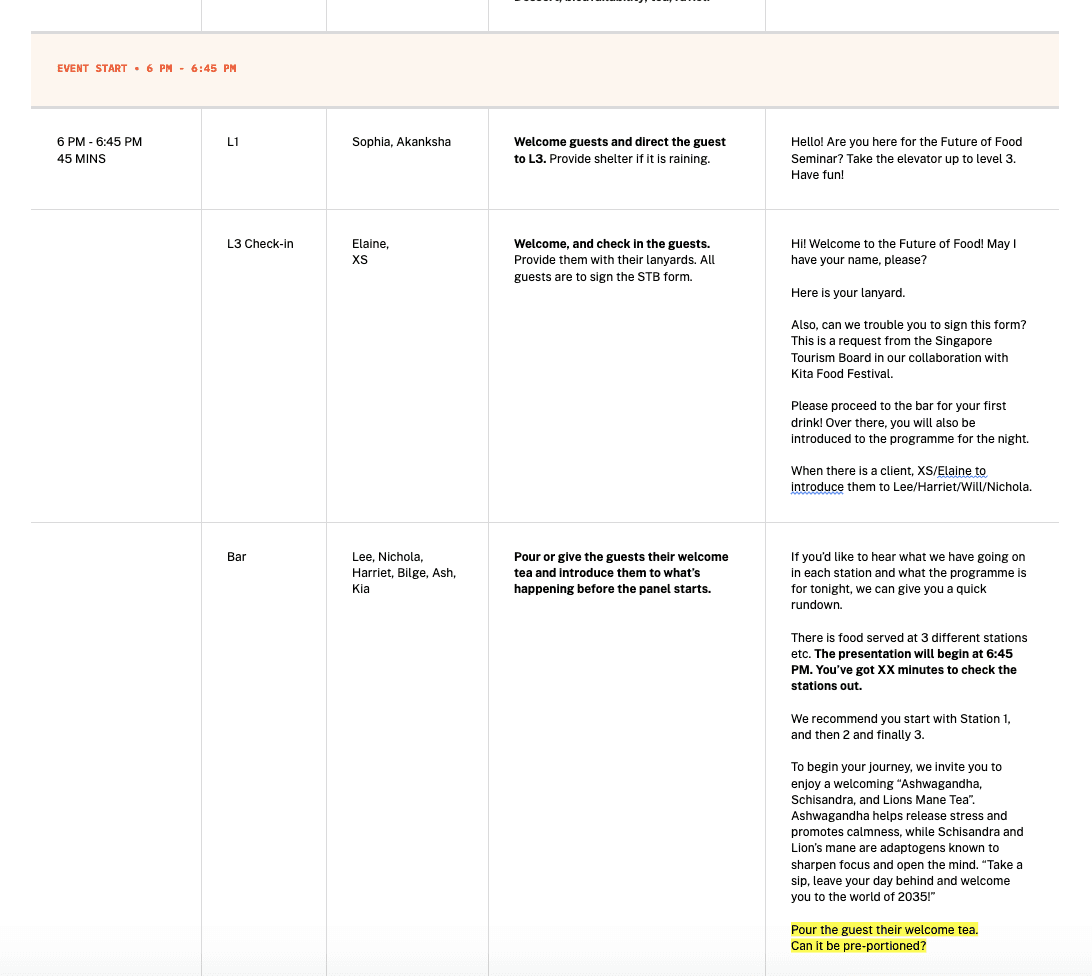This screenshot has width=1092, height=976.
Task: Click the 'Here is your lanyard.' line
Action: pyautogui.click(x=848, y=293)
